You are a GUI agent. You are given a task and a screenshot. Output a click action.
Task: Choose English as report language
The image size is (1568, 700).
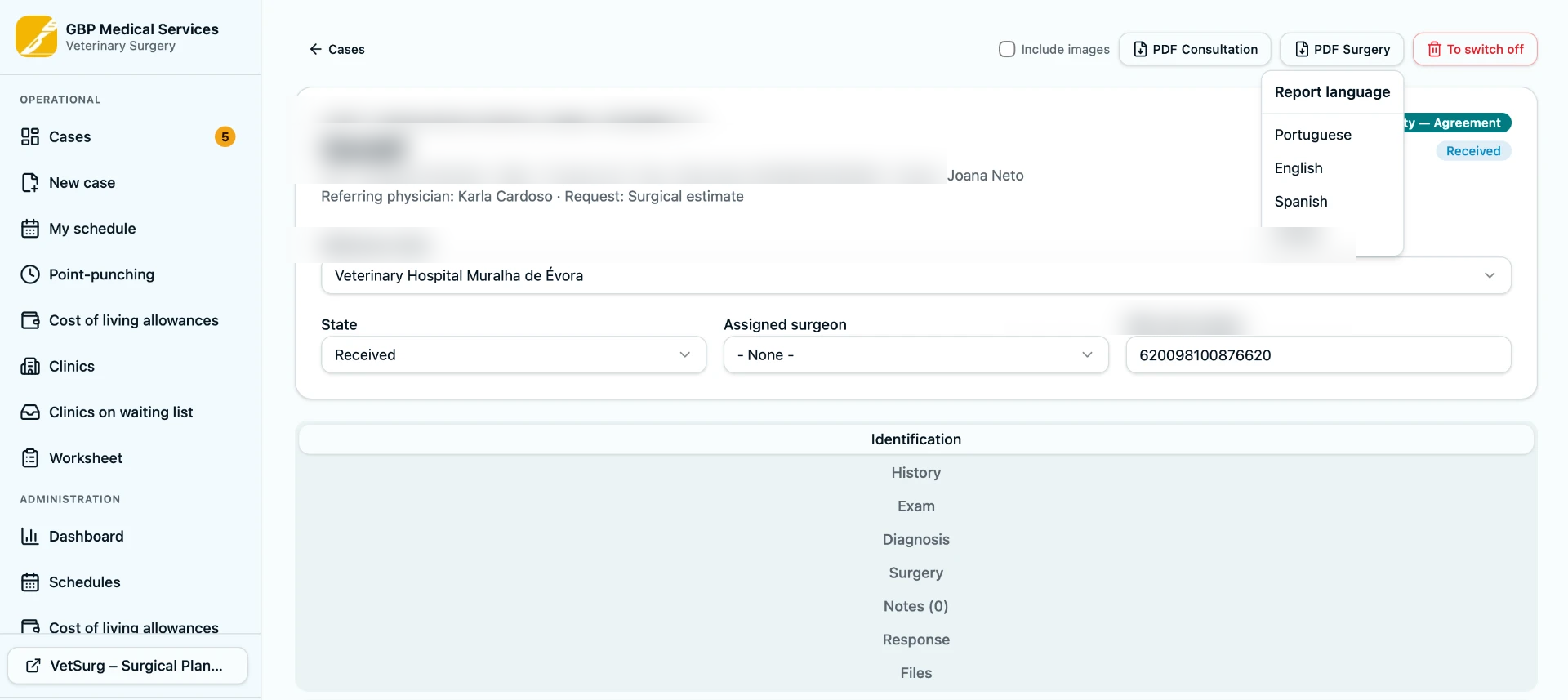[x=1298, y=168]
